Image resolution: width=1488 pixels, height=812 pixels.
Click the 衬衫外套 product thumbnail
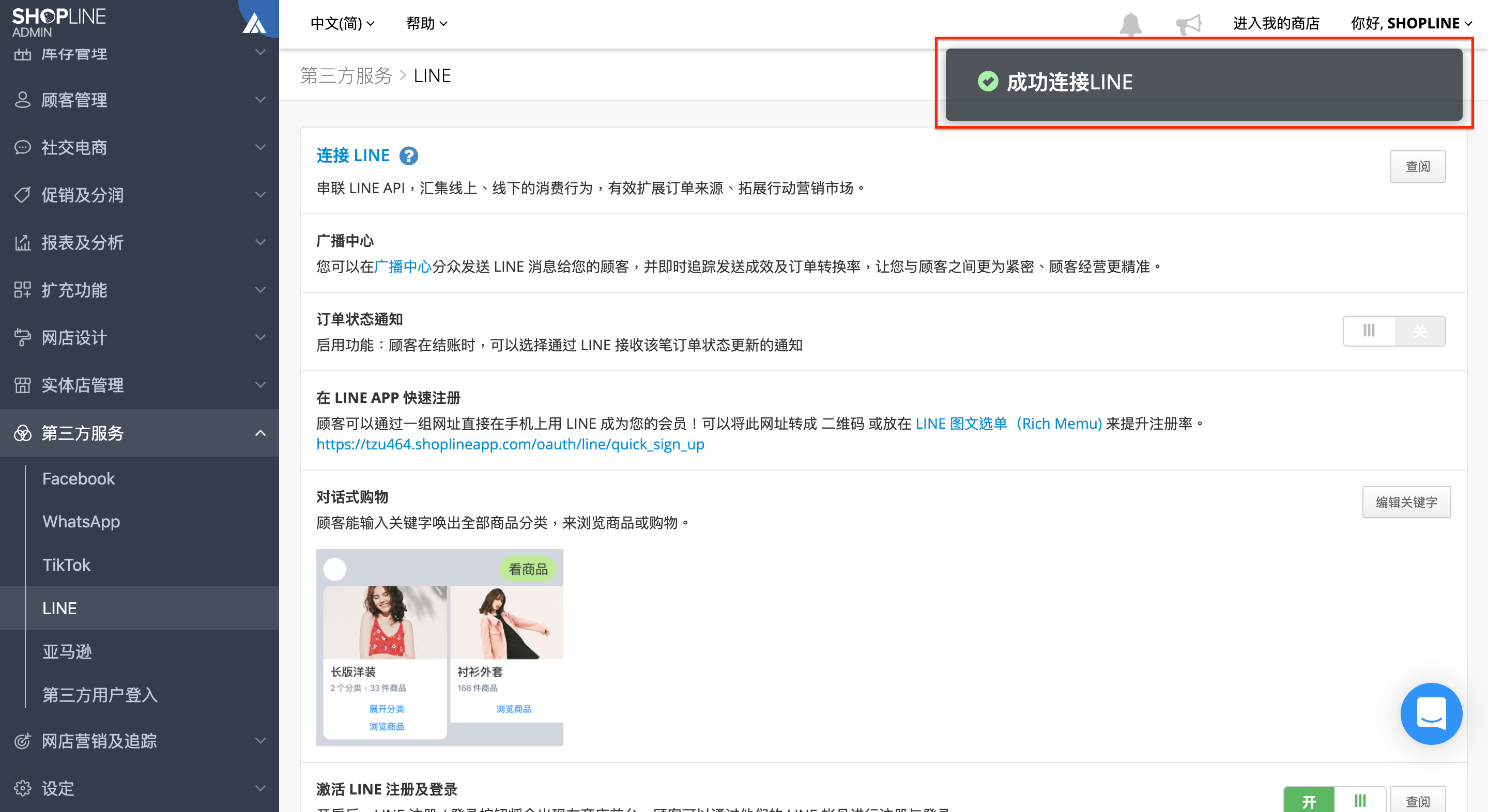pos(507,622)
